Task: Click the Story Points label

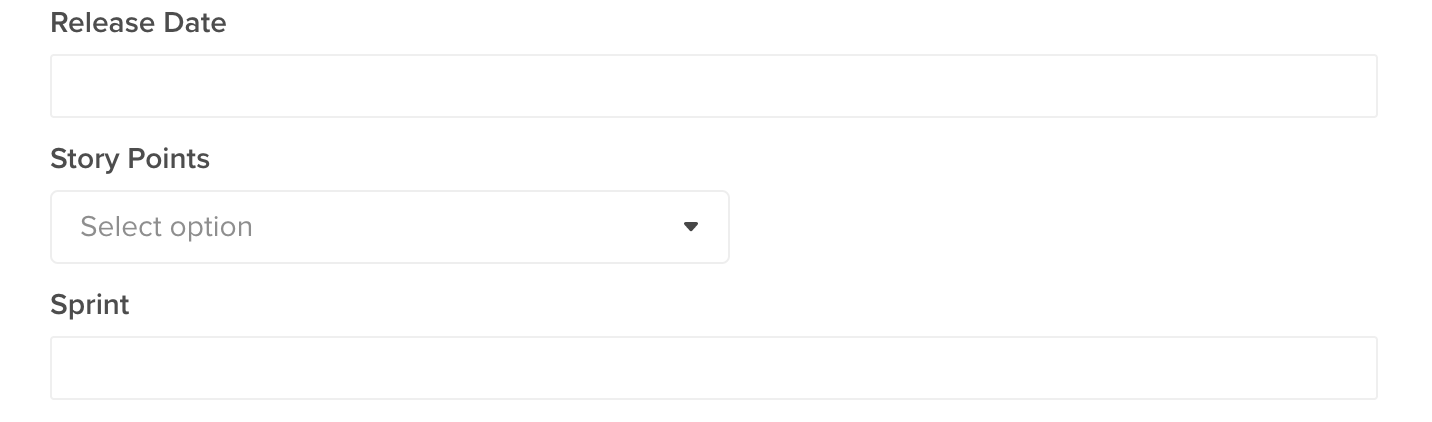Action: [130, 159]
